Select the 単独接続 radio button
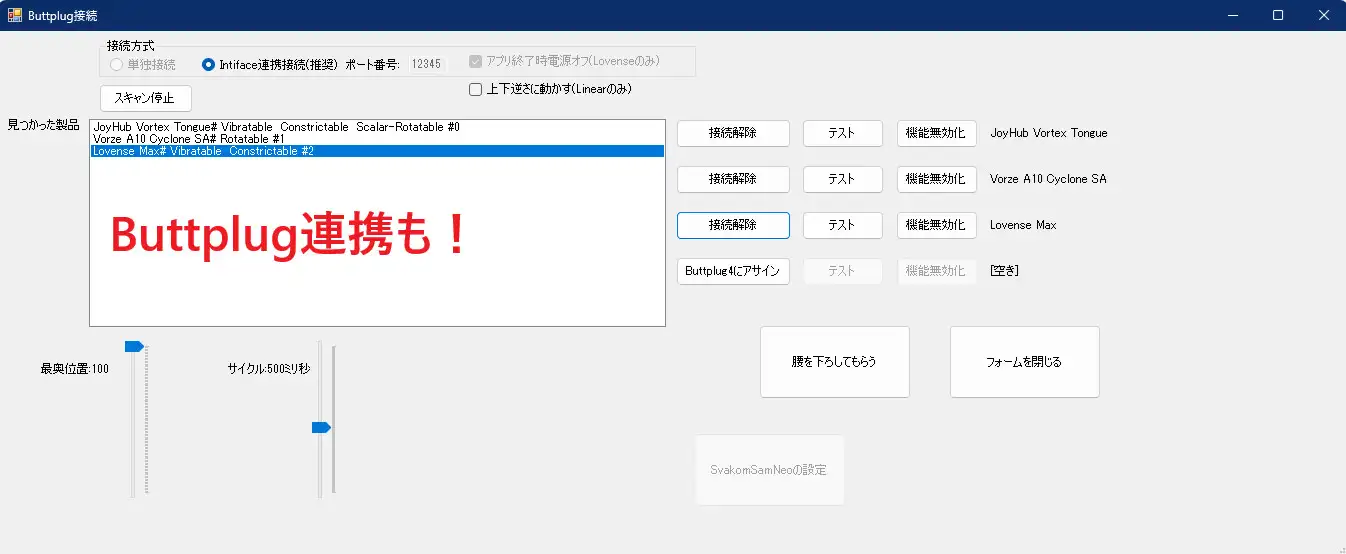This screenshot has width=1346, height=554. 117,64
